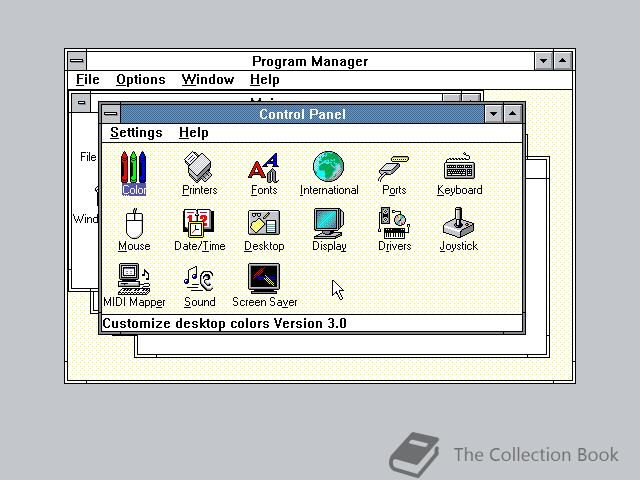Viewport: 640px width, 480px height.
Task: Minimize the Control Panel window
Action: (x=493, y=113)
